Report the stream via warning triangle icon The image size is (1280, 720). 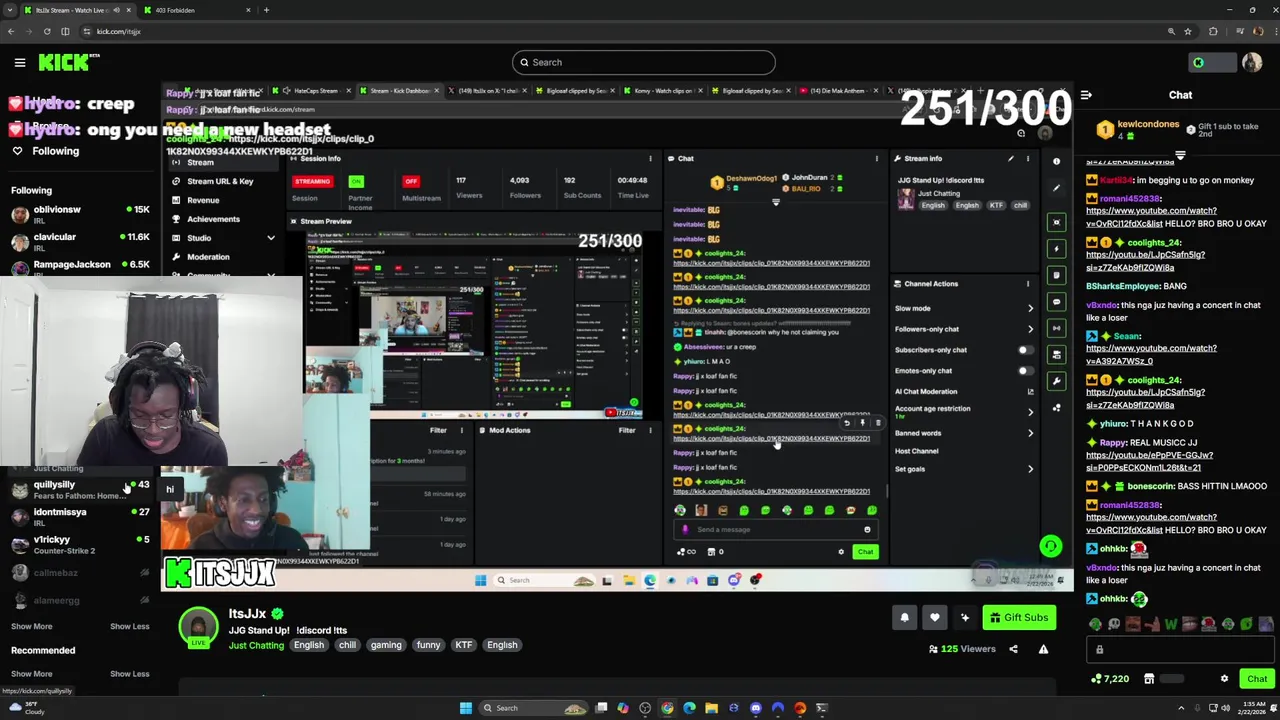[x=1043, y=649]
